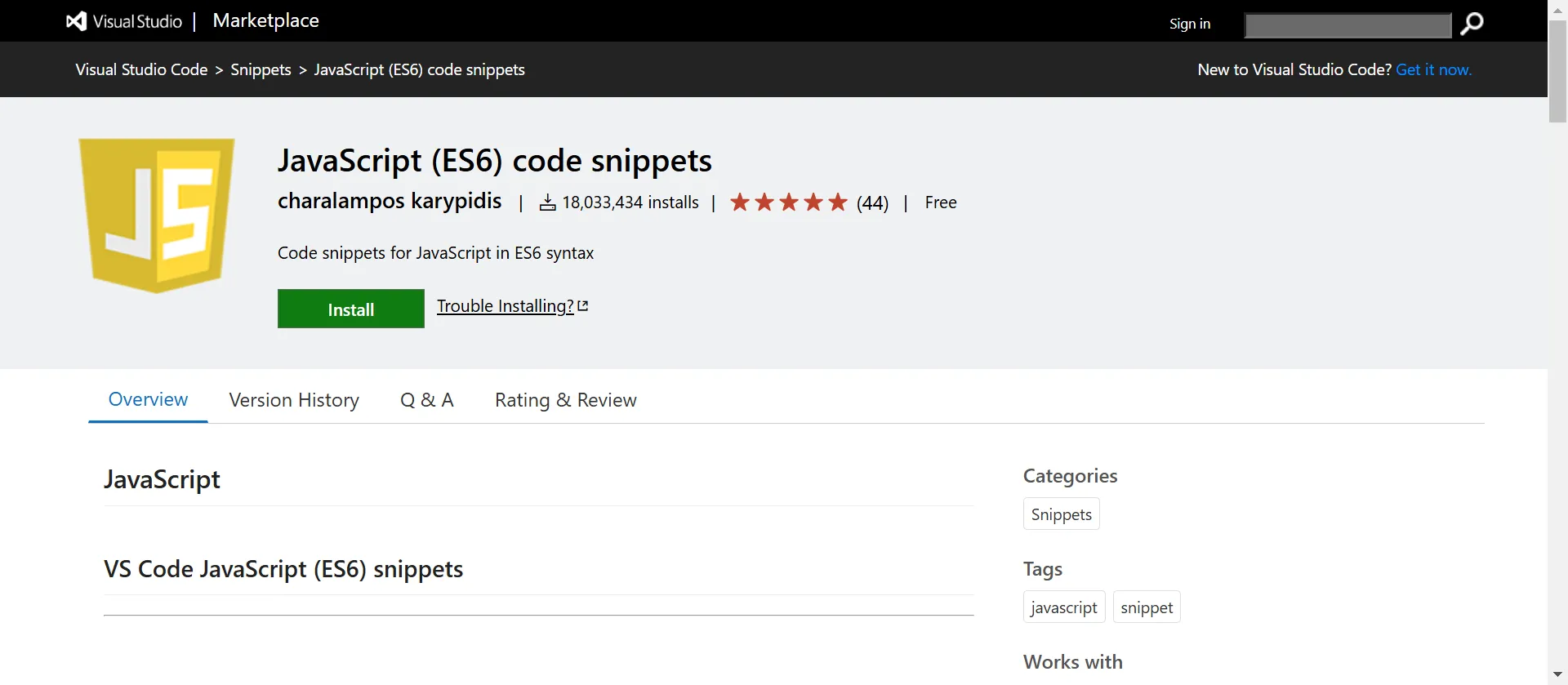Click the 18,033,434 installs text
Screen dimensions: 1568x685
630,202
